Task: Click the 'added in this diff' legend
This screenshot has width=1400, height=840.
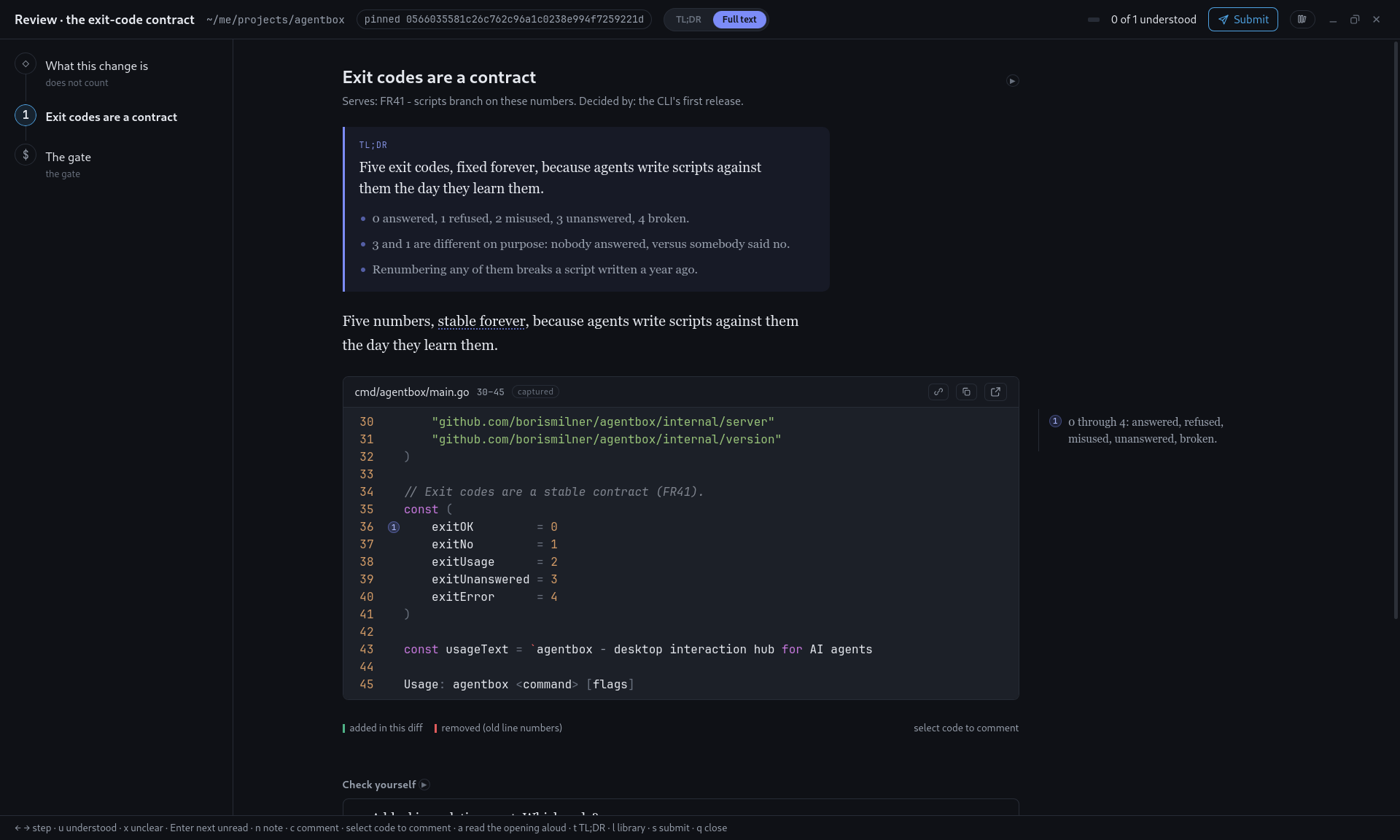Action: click(x=383, y=728)
